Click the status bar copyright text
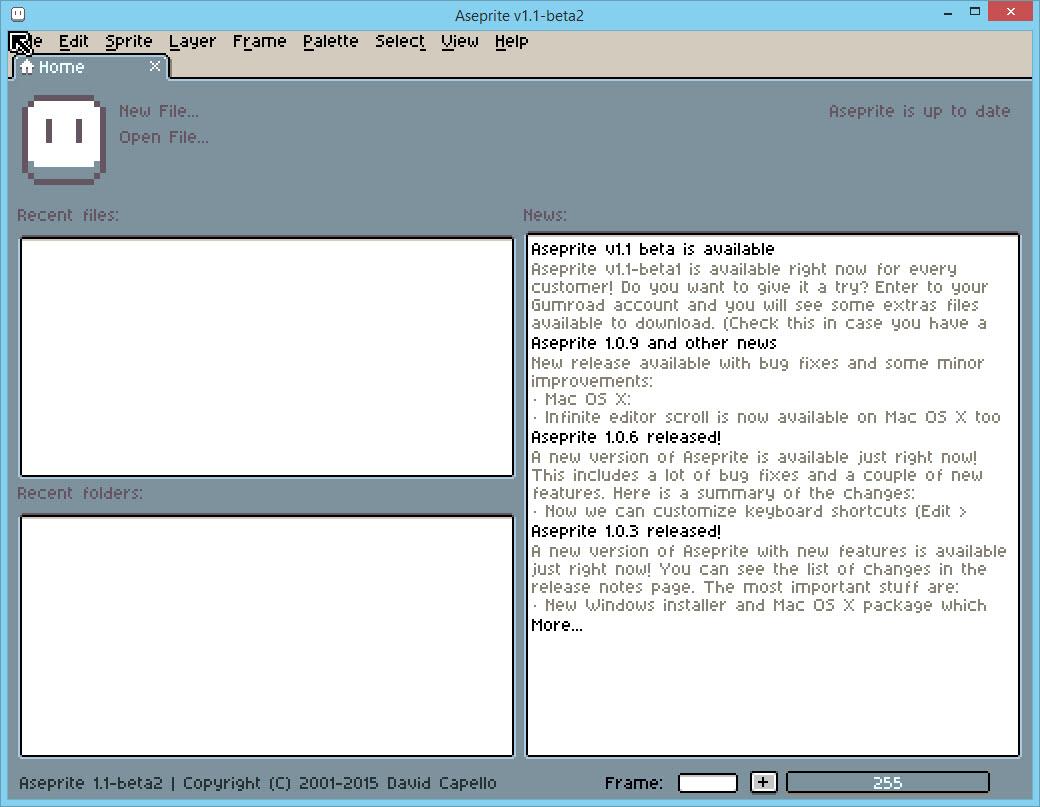This screenshot has width=1040, height=807. click(x=257, y=783)
